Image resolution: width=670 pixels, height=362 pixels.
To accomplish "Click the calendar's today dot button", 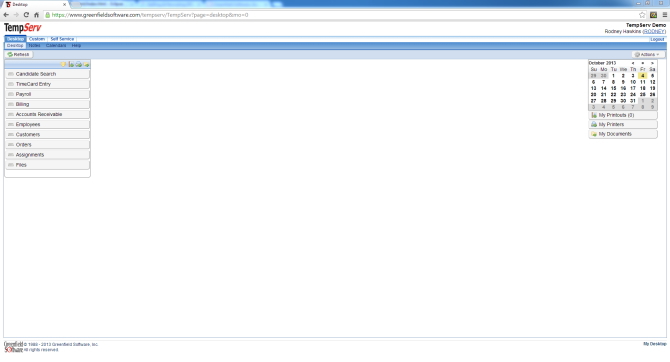I will (643, 63).
